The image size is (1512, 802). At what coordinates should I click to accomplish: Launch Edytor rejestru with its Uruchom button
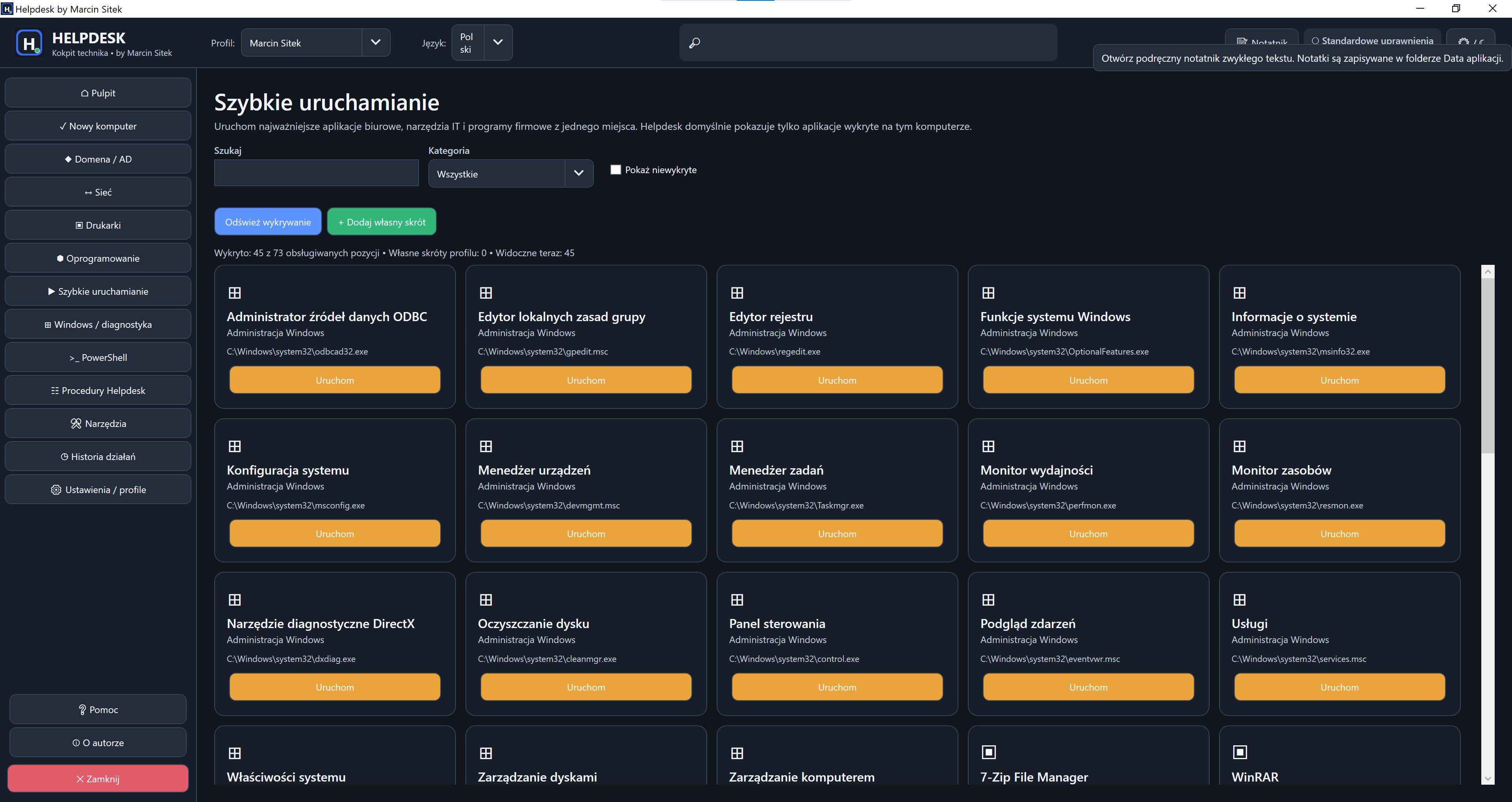837,380
